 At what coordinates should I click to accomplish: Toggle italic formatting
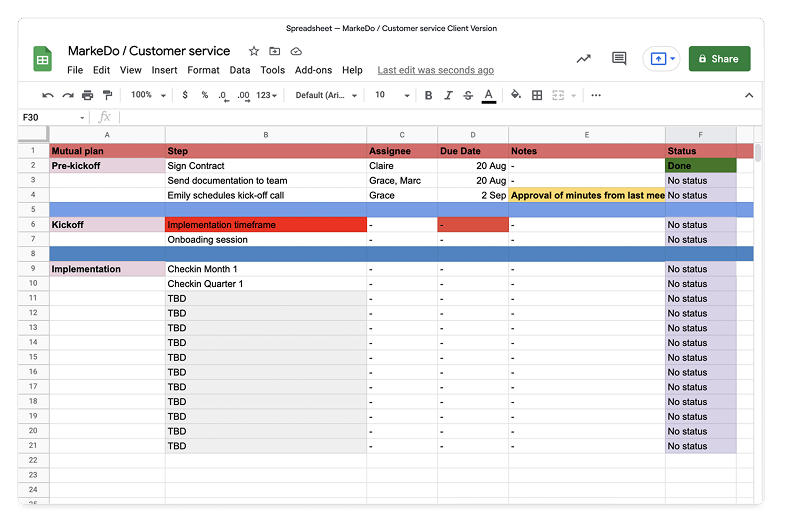(449, 95)
